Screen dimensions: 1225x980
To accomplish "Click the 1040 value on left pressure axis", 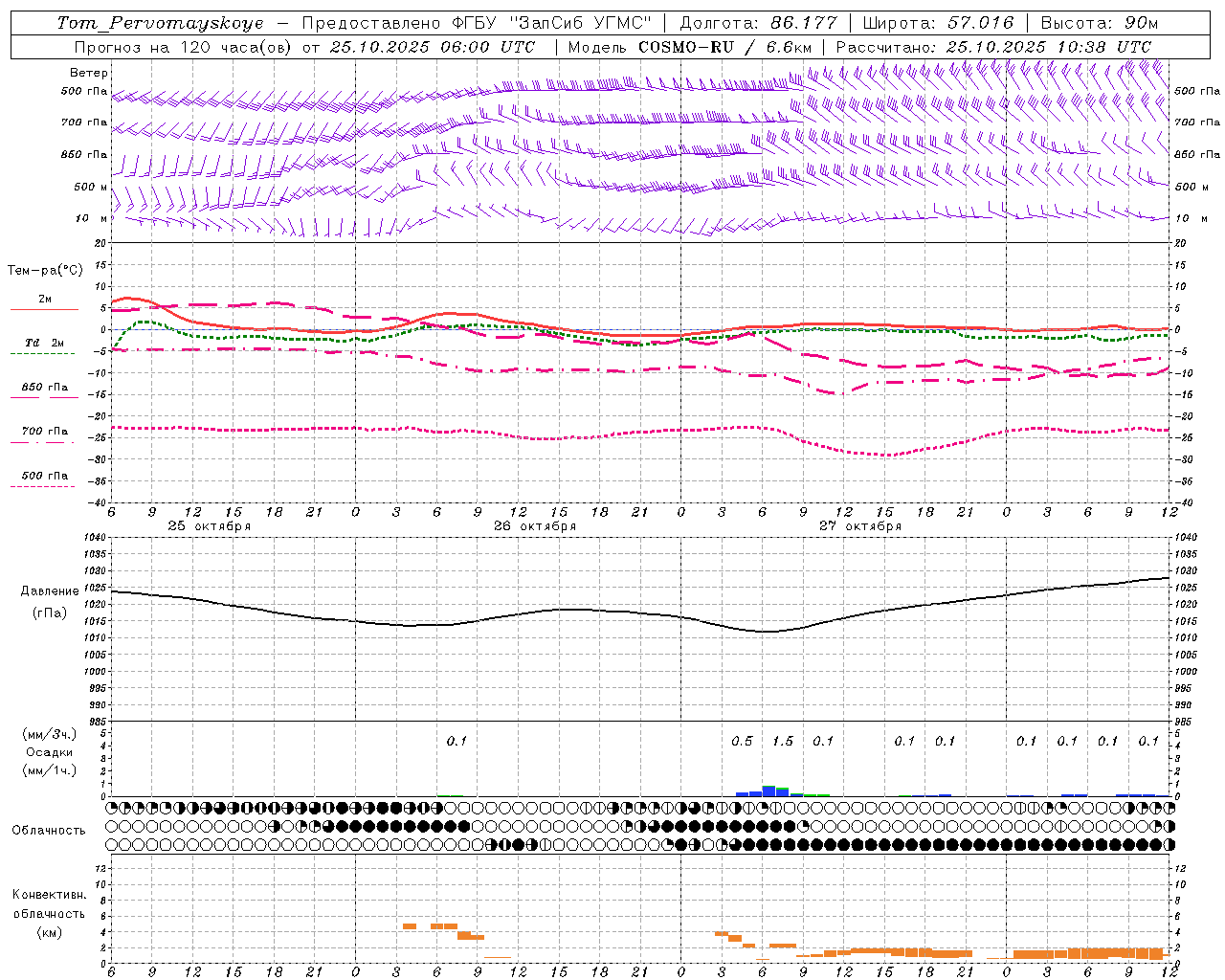I will pos(94,538).
